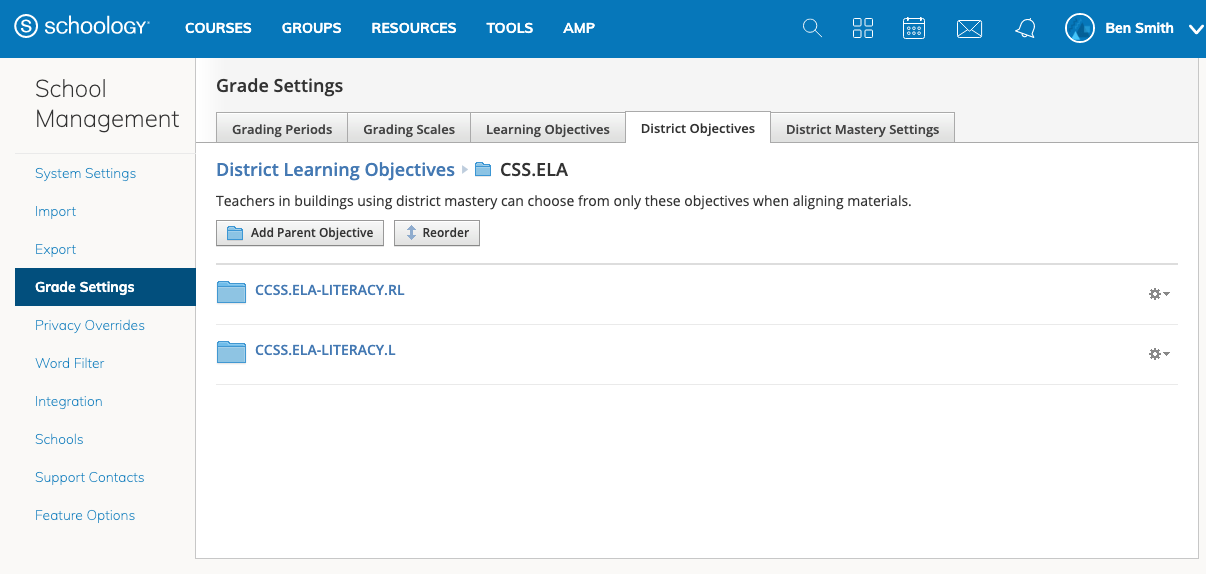Screen dimensions: 1206x574
Task: Open the Learning Objectives tab
Action: (x=547, y=129)
